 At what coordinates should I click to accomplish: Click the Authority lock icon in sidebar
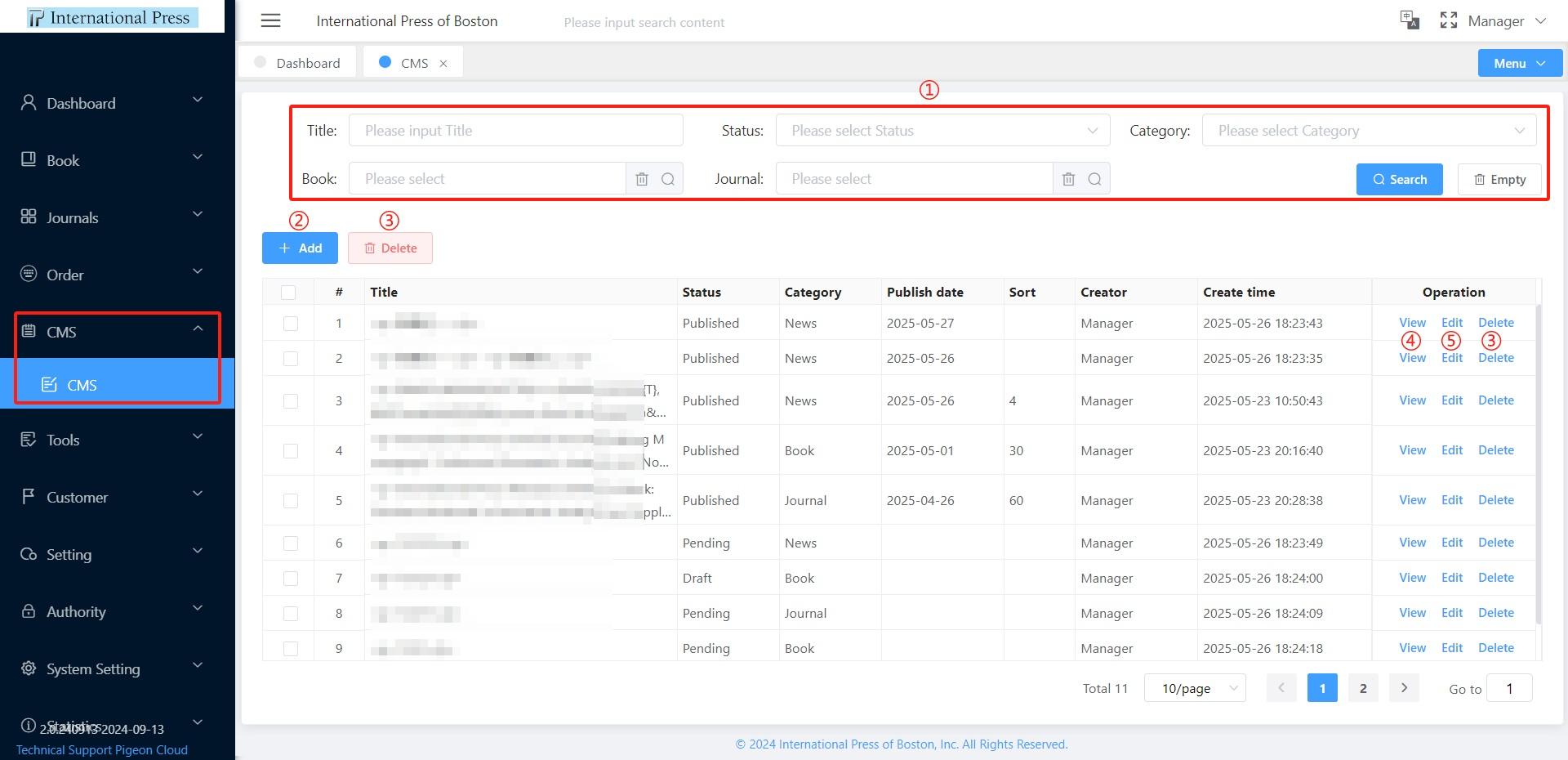29,611
